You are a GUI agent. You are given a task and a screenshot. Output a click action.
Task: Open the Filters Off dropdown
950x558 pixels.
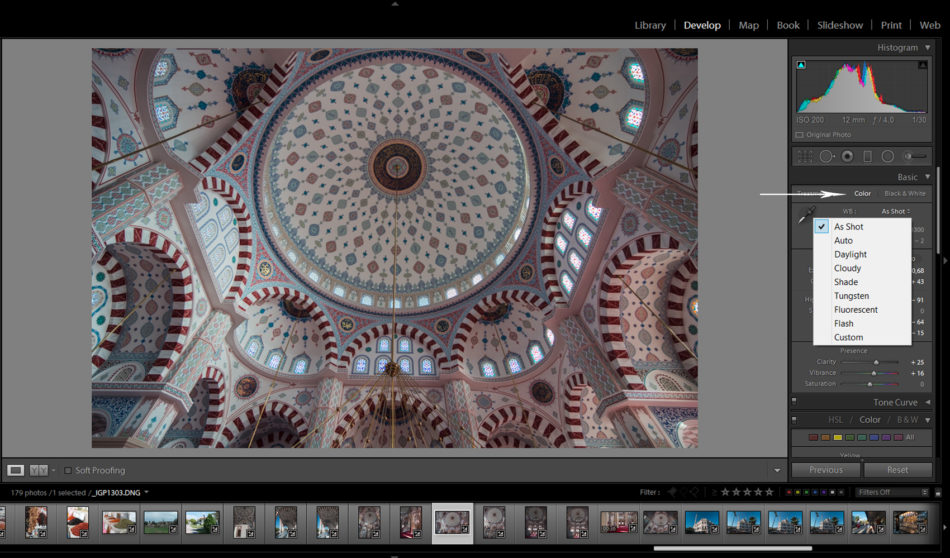892,492
